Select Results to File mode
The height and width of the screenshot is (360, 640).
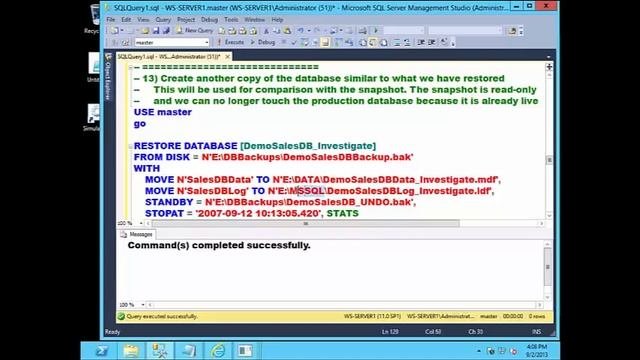tap(383, 42)
